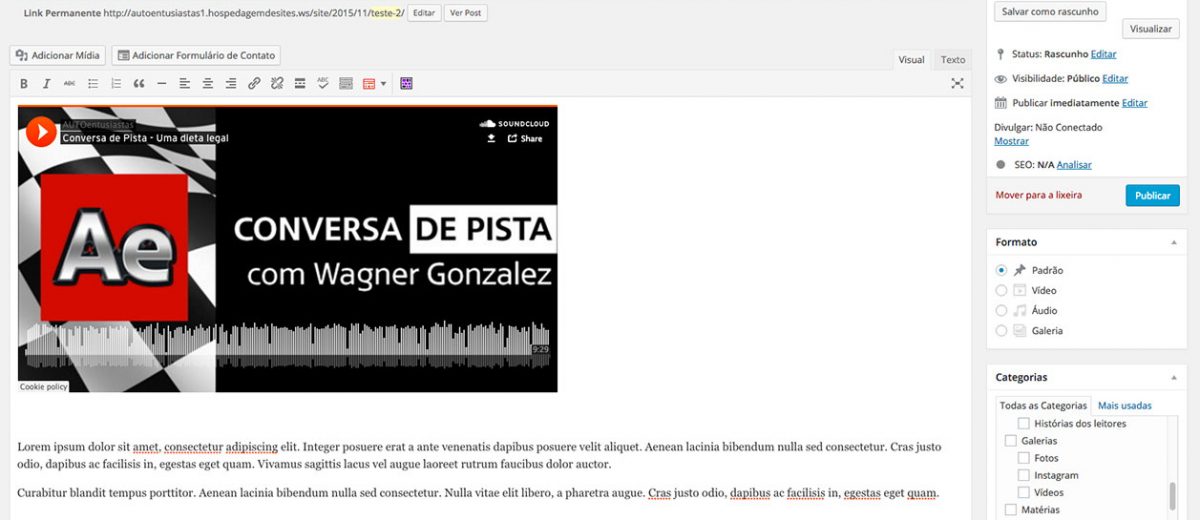
Task: Click the blue Publicar button
Action: point(1152,195)
